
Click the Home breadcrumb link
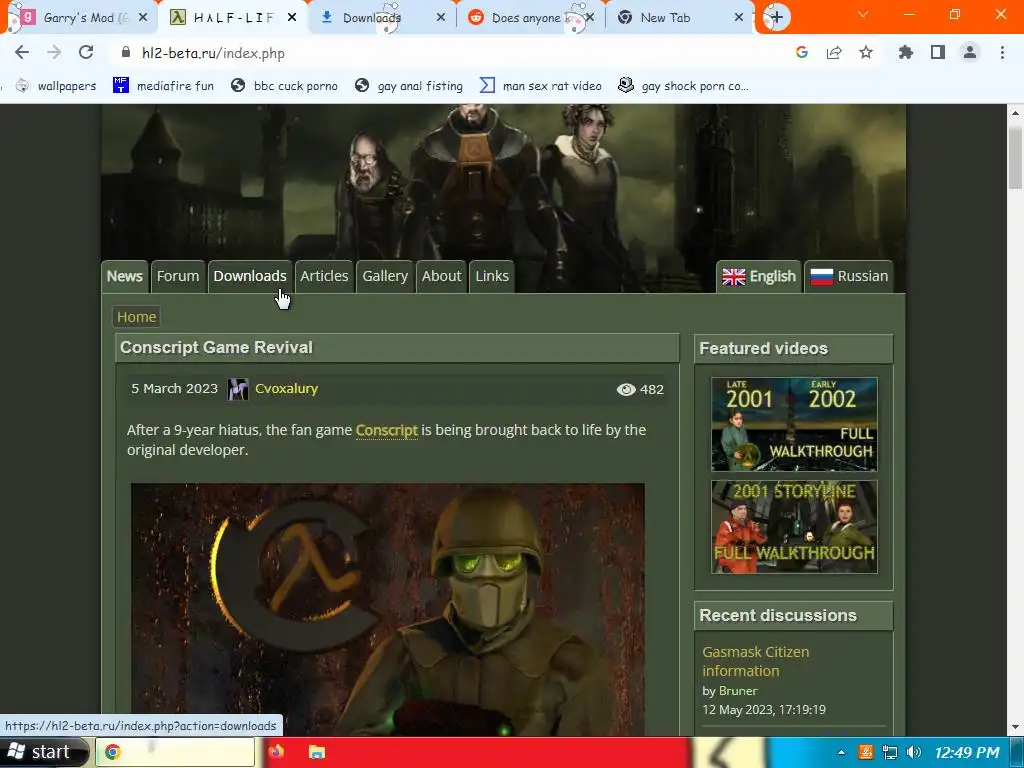point(136,317)
